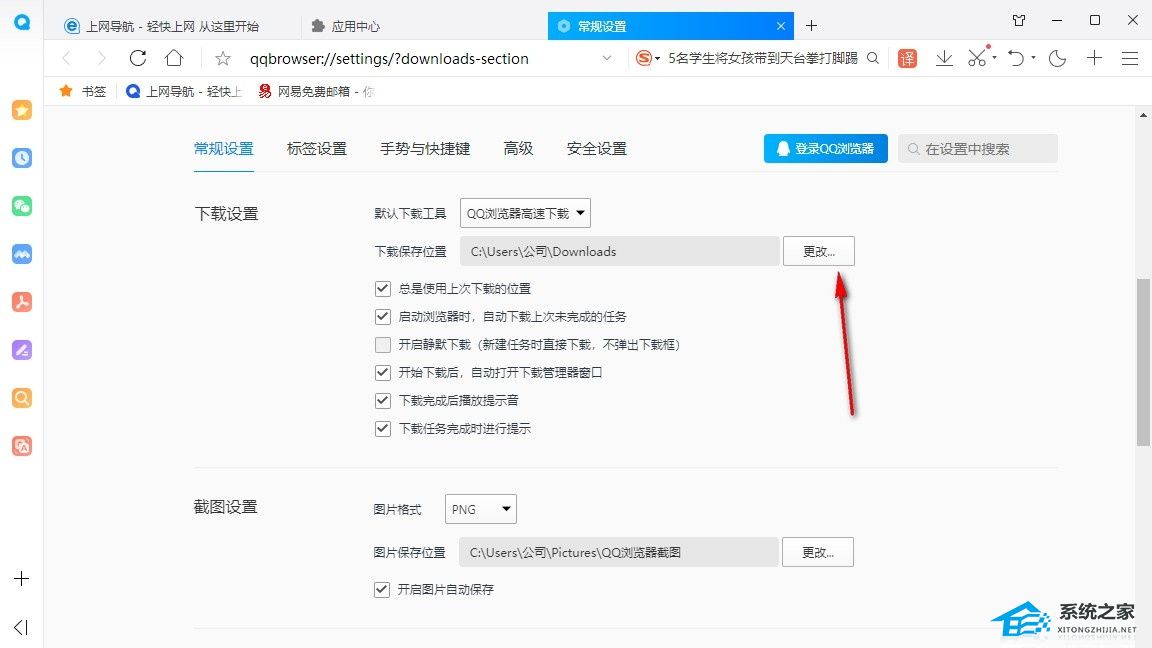
Task: Open the red PDF icon in sidebar
Action: (22, 302)
